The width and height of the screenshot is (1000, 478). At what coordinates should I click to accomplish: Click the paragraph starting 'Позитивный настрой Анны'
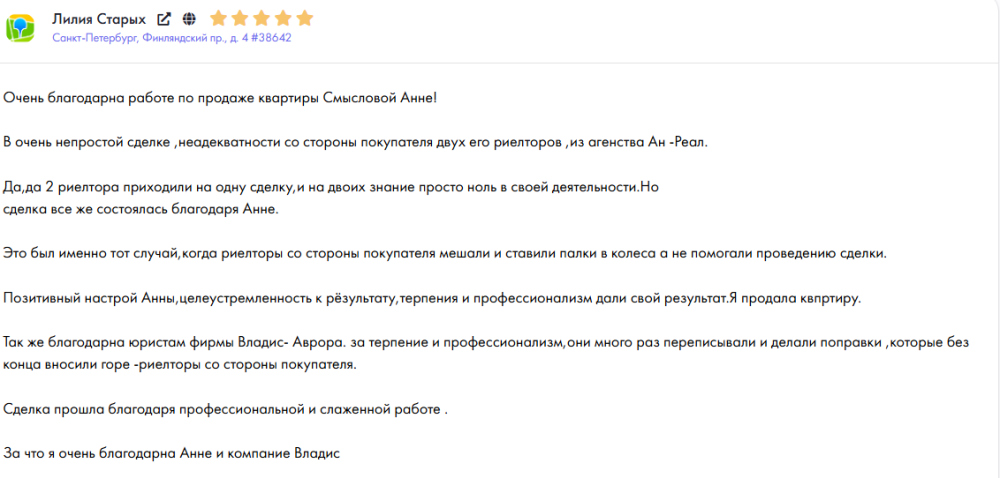(x=432, y=298)
